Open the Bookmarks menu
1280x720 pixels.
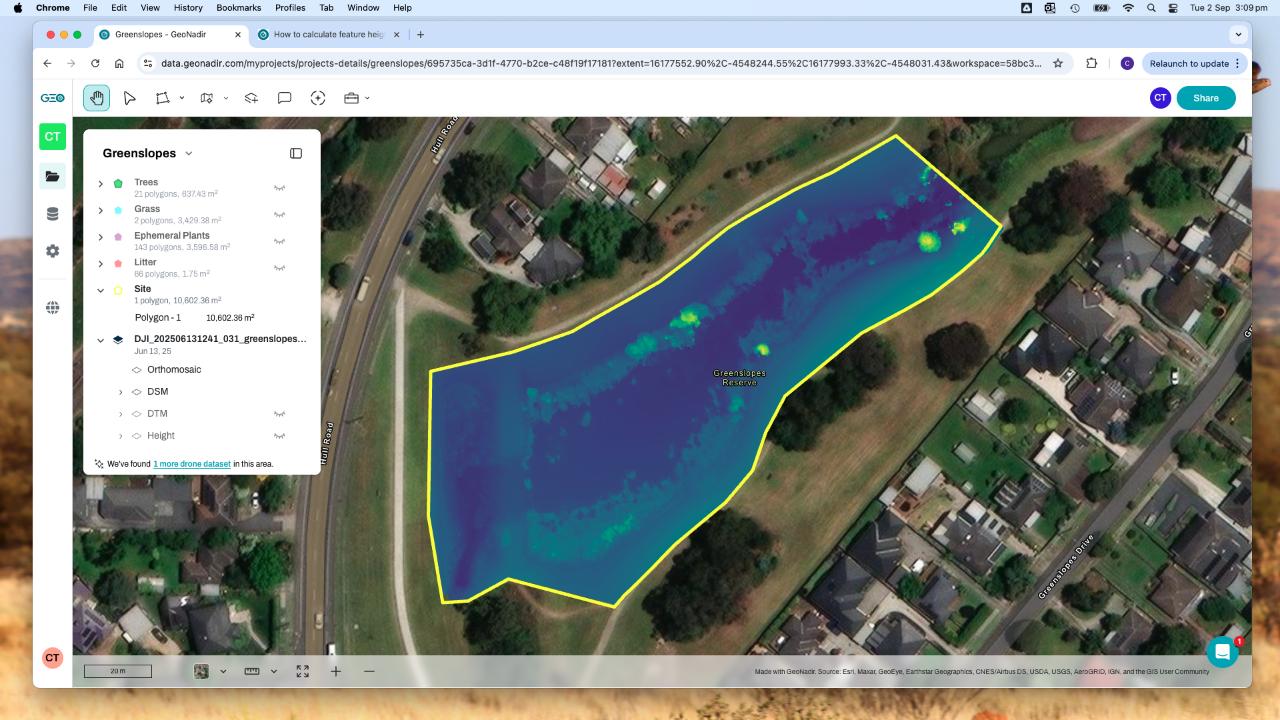click(x=239, y=8)
